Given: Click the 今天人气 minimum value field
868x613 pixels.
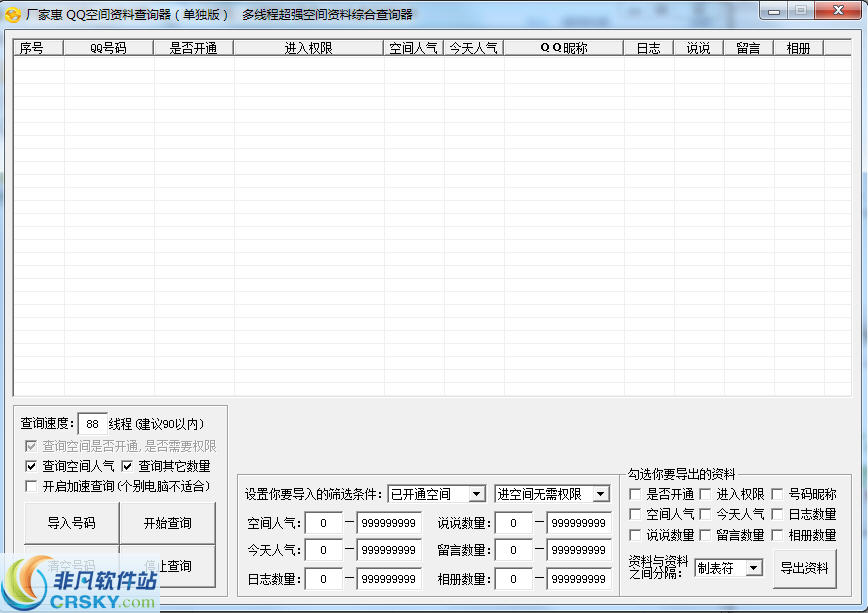Looking at the screenshot, I should pos(324,550).
